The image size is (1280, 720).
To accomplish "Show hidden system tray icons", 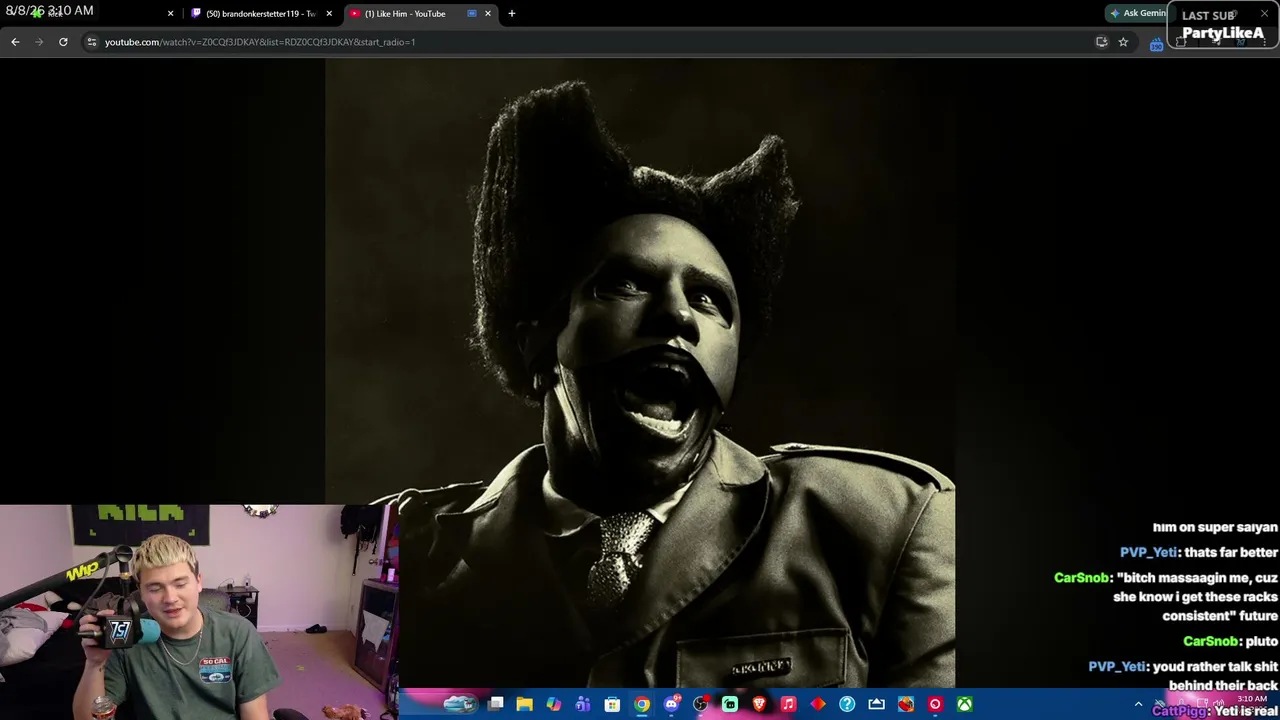I will click(1138, 705).
